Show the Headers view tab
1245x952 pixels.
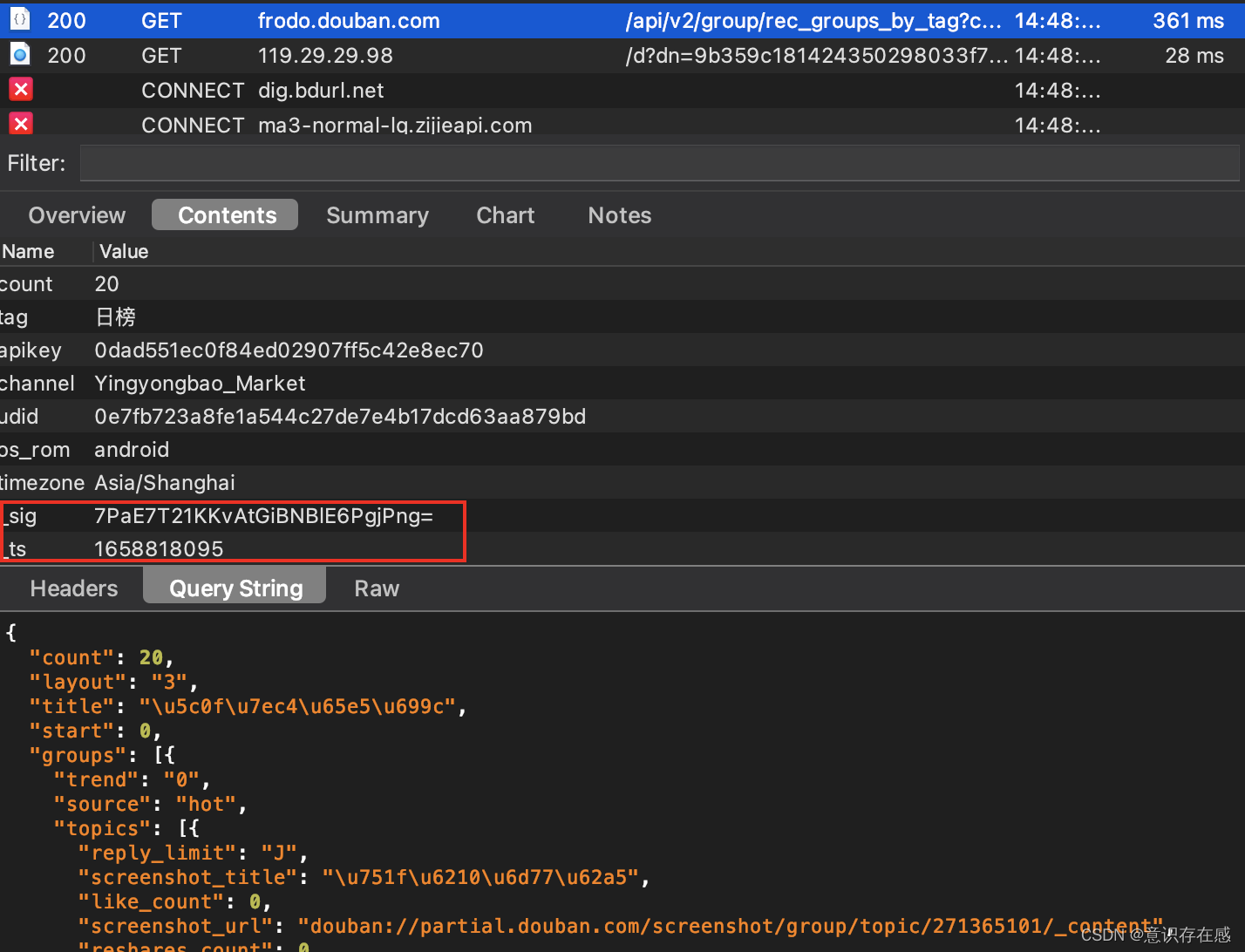point(74,588)
